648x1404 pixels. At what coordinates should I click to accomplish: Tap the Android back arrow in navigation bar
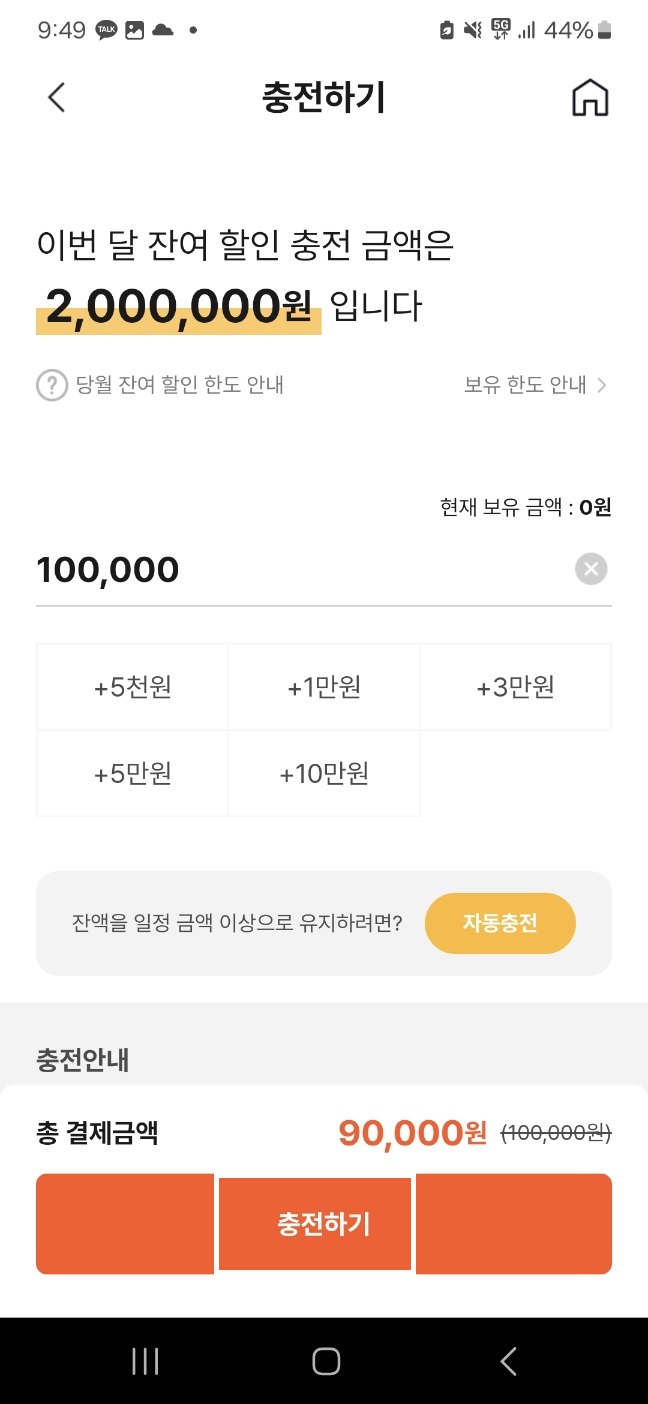508,1360
